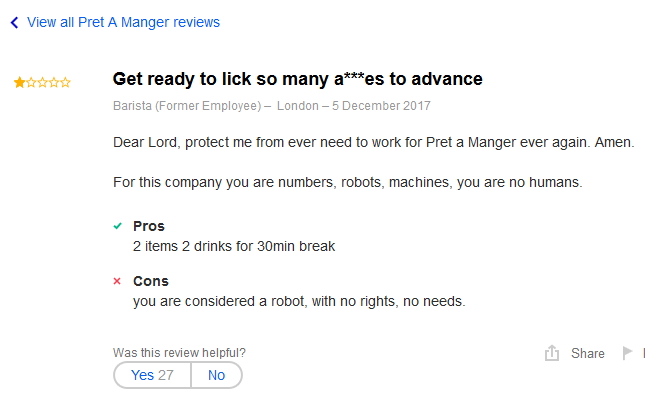Click the red Cons cross icon
The width and height of the screenshot is (645, 418).
pyautogui.click(x=118, y=281)
